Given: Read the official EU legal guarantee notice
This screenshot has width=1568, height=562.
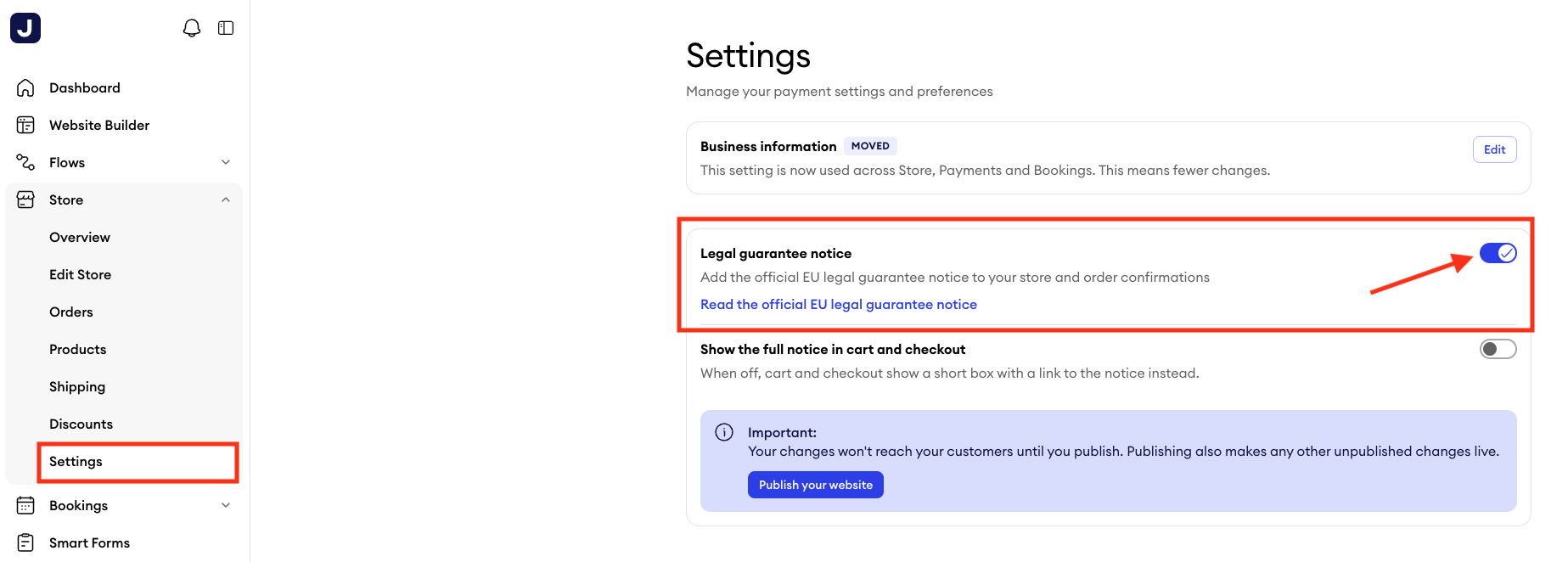Looking at the screenshot, I should tap(839, 304).
